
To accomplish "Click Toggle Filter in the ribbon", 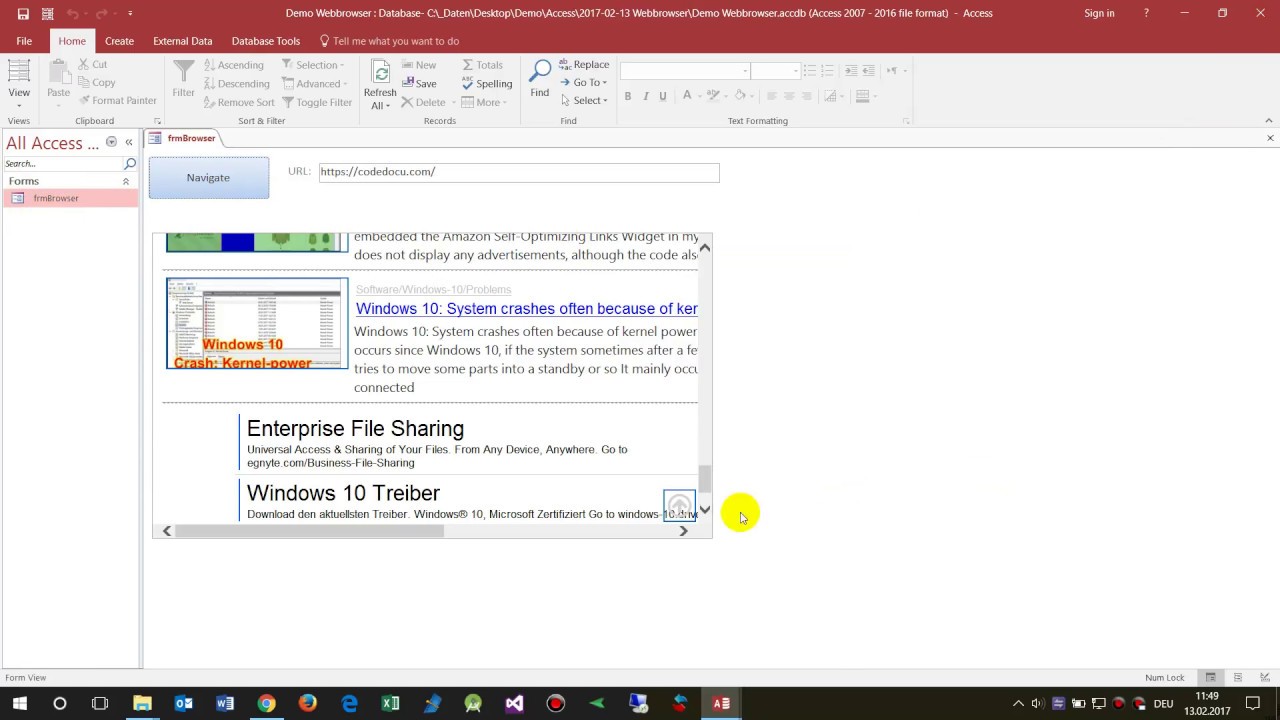I will coord(317,102).
